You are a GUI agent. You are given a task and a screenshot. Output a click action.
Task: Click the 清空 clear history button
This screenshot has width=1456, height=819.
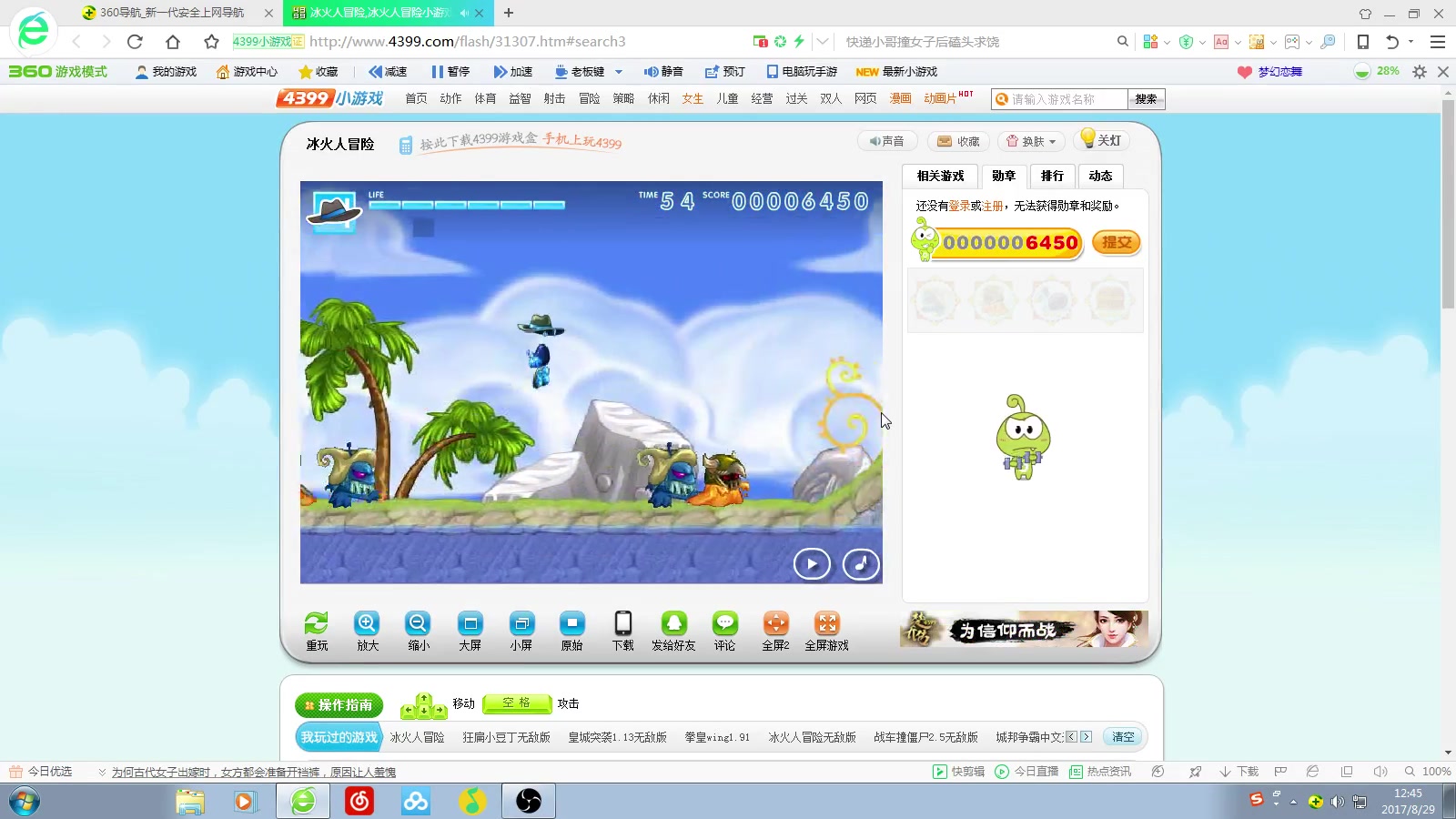tap(1123, 737)
